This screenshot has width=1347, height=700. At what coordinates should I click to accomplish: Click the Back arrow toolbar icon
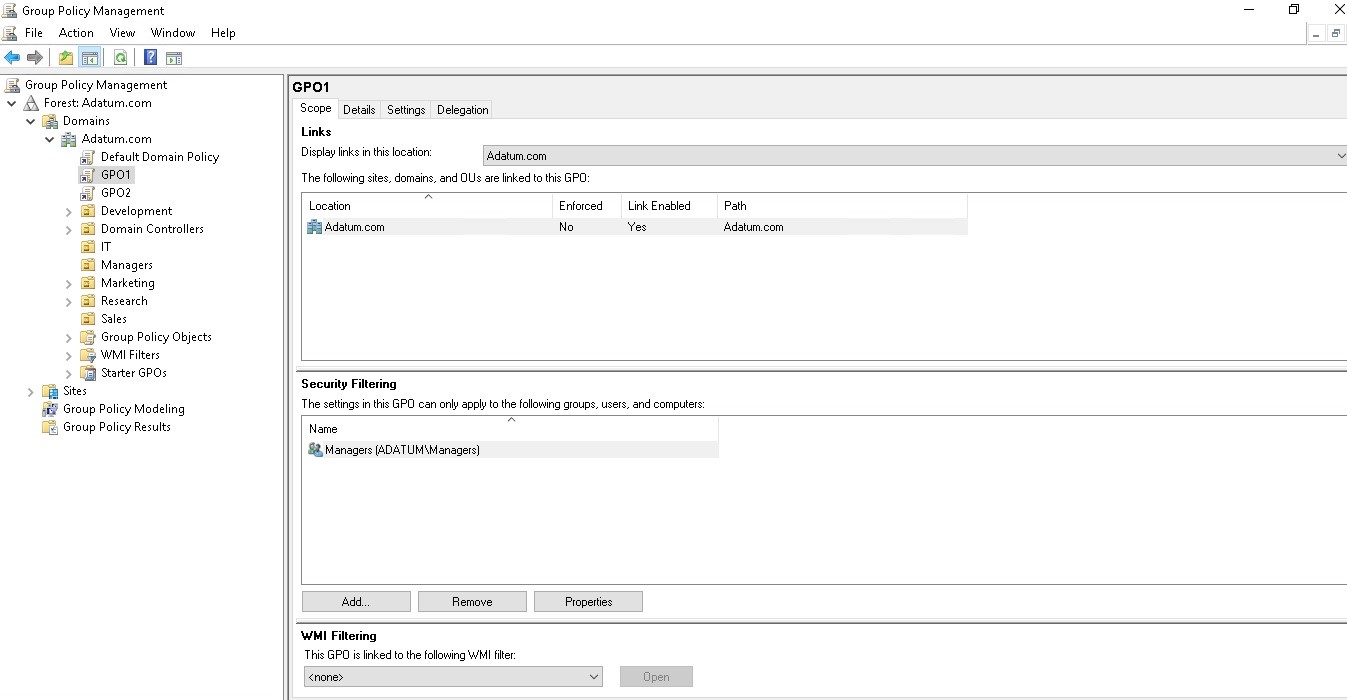point(12,58)
